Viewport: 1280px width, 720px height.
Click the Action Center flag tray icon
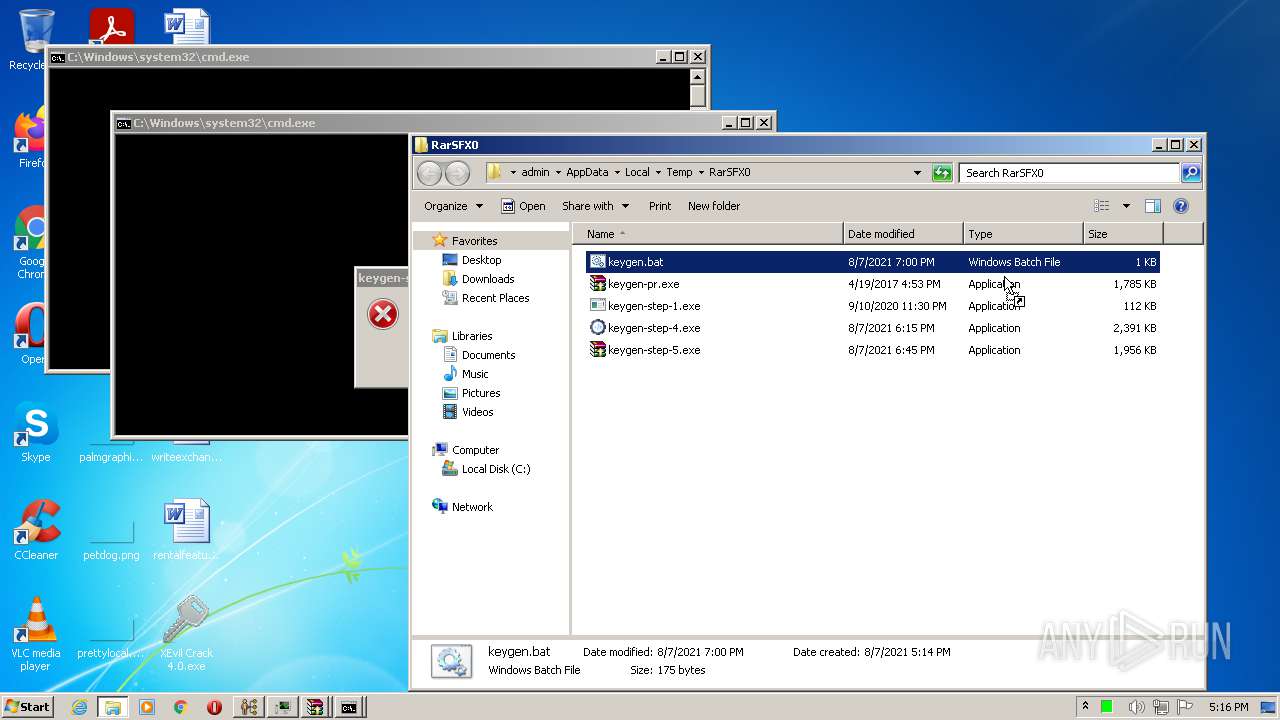(x=1185, y=707)
